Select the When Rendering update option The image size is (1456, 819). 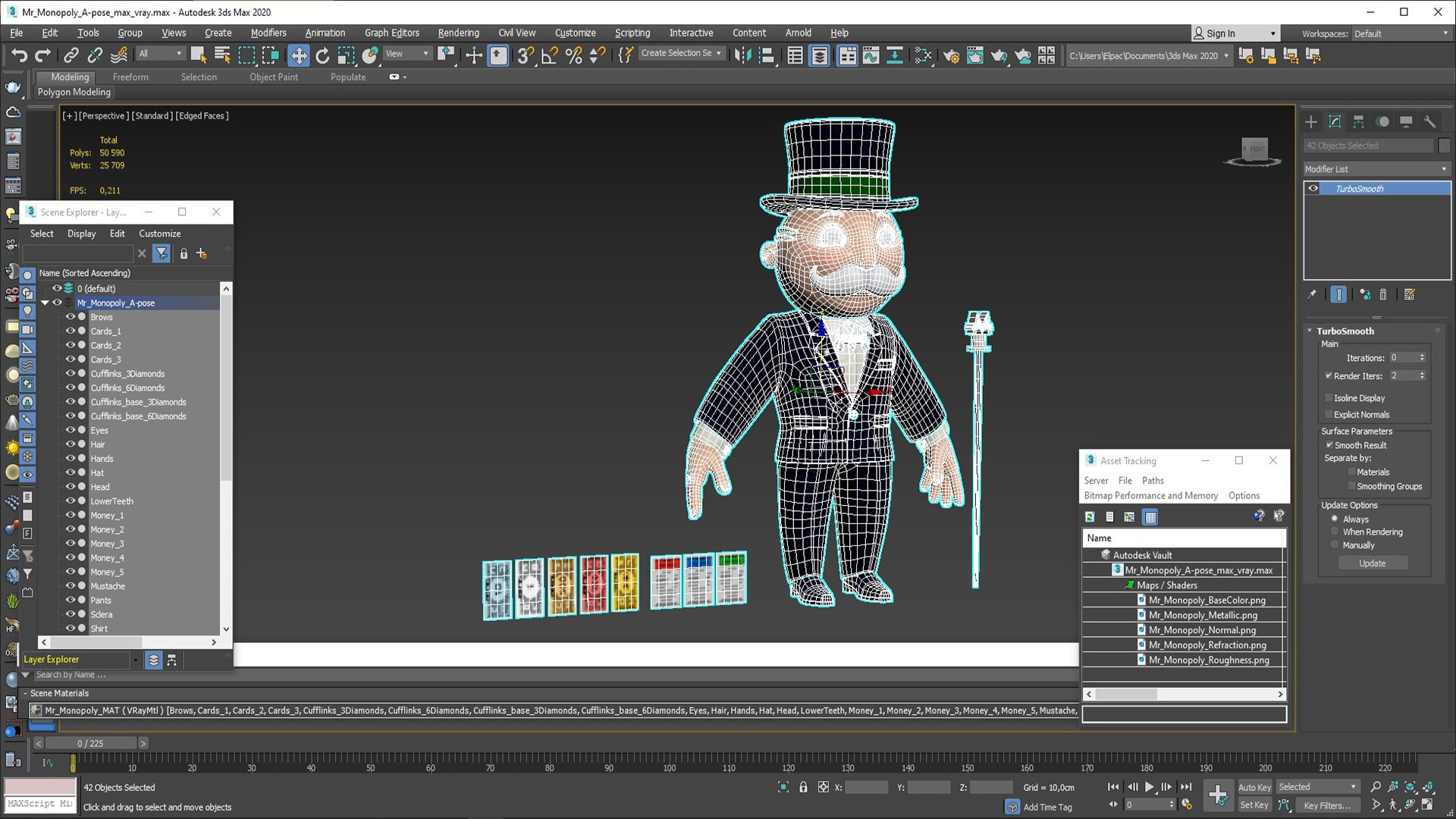pyautogui.click(x=1335, y=532)
